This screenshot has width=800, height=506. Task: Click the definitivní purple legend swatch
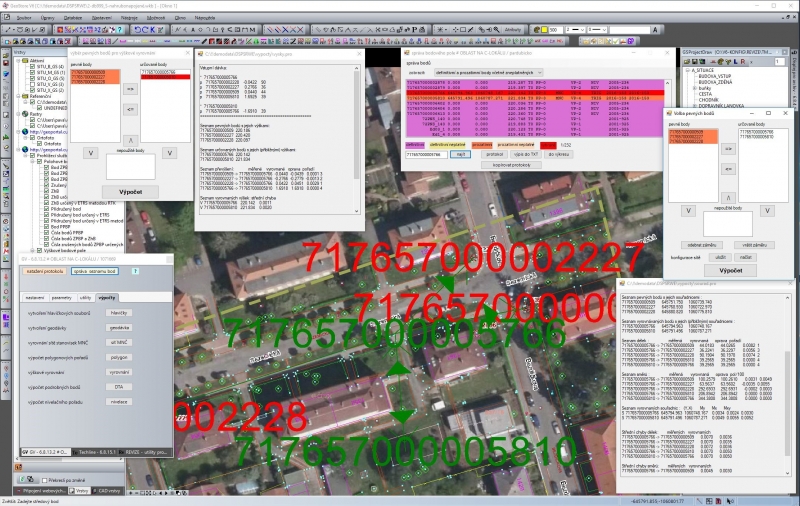[415, 145]
